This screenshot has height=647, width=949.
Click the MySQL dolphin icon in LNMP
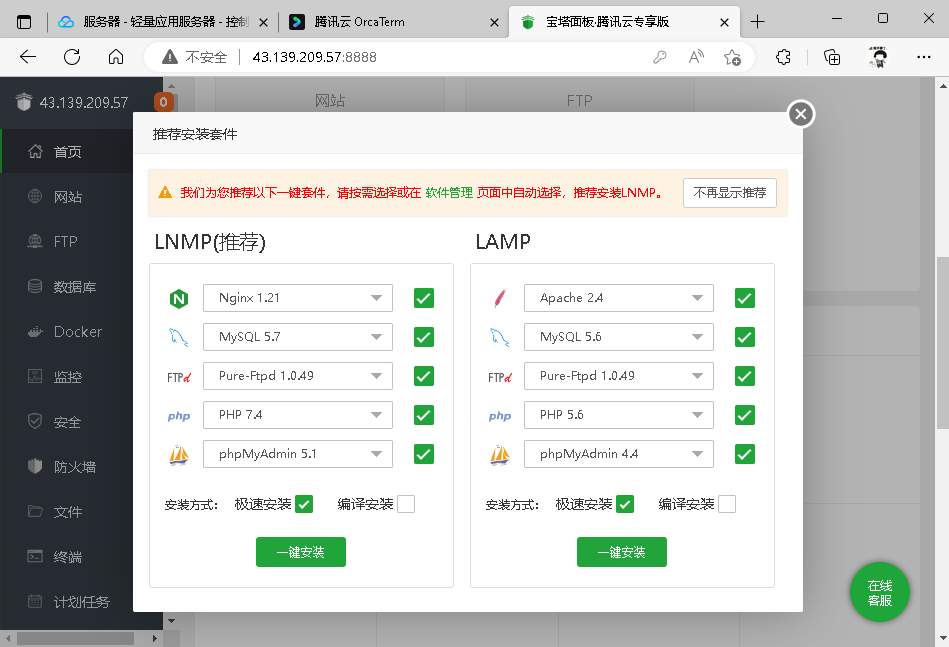[179, 337]
